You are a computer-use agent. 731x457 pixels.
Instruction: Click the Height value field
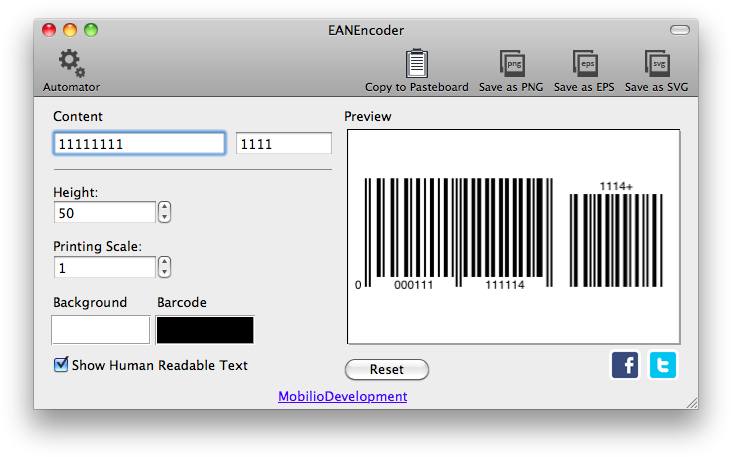tap(105, 212)
